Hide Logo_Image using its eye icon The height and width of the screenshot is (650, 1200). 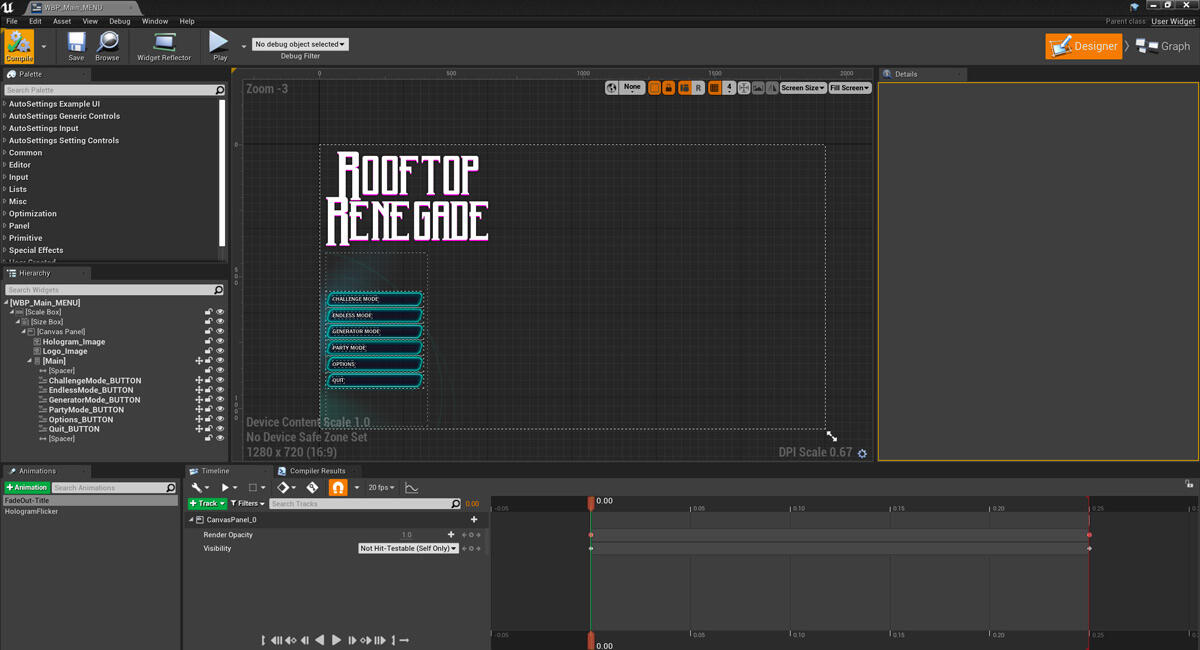click(220, 351)
